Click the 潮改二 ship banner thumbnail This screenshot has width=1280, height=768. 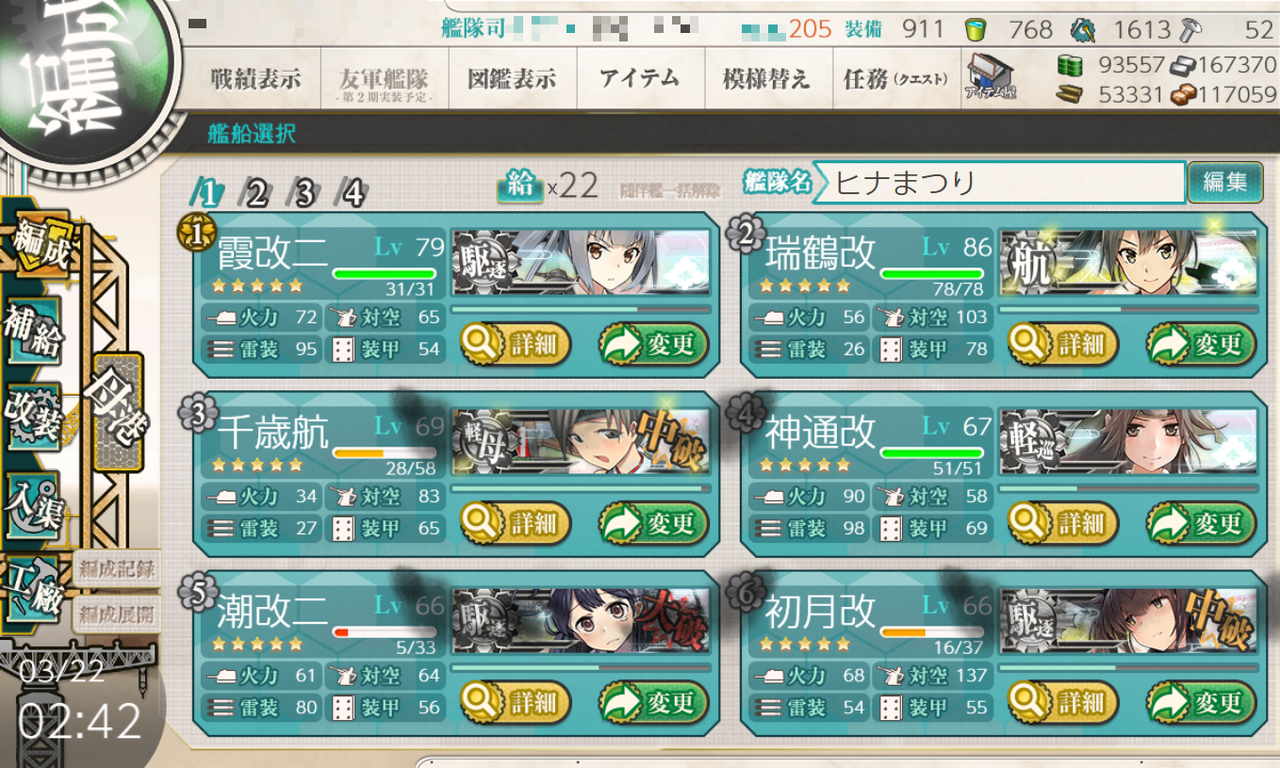(x=581, y=620)
